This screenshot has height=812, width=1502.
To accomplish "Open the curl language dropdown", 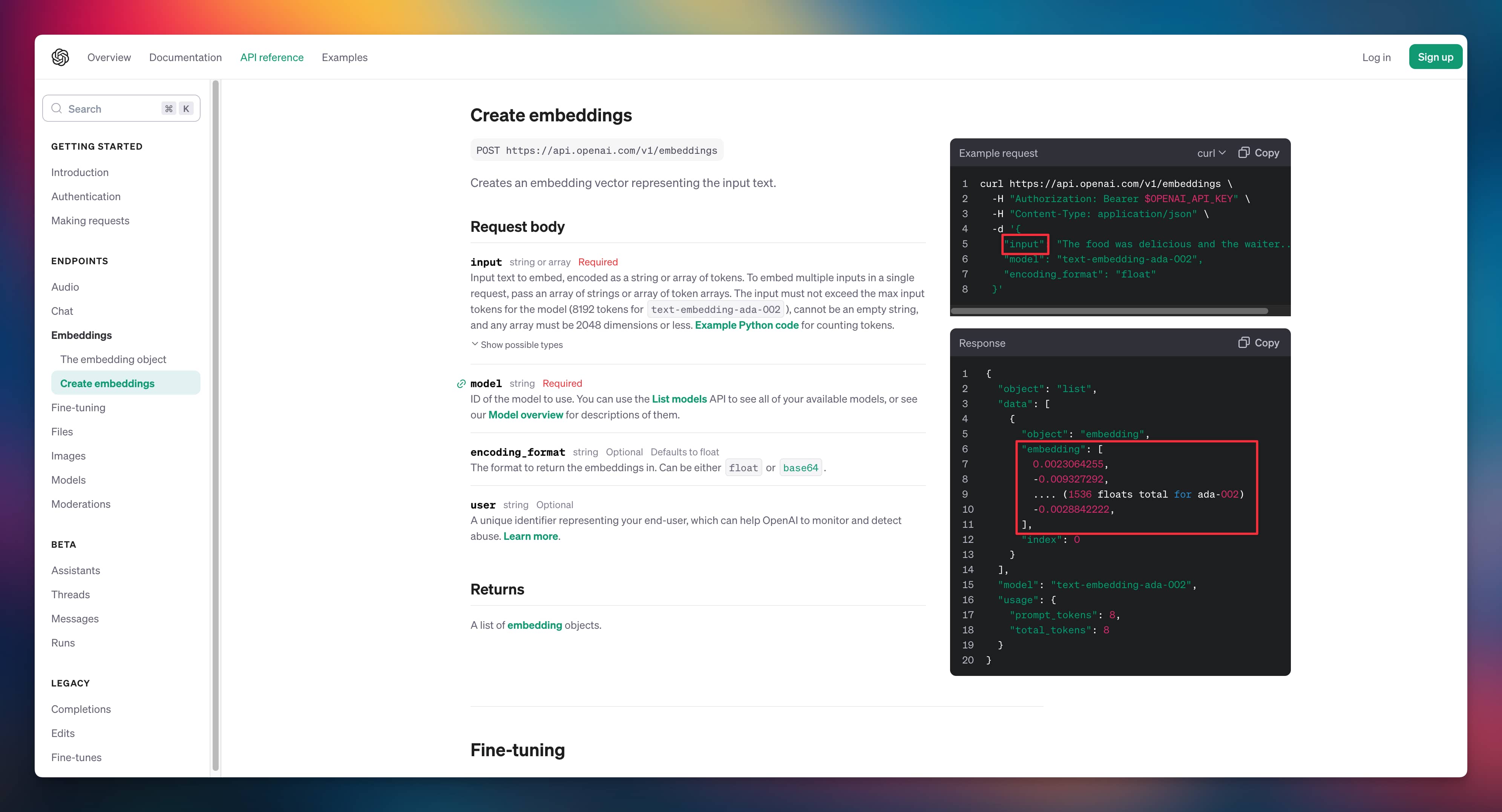I will coord(1211,153).
